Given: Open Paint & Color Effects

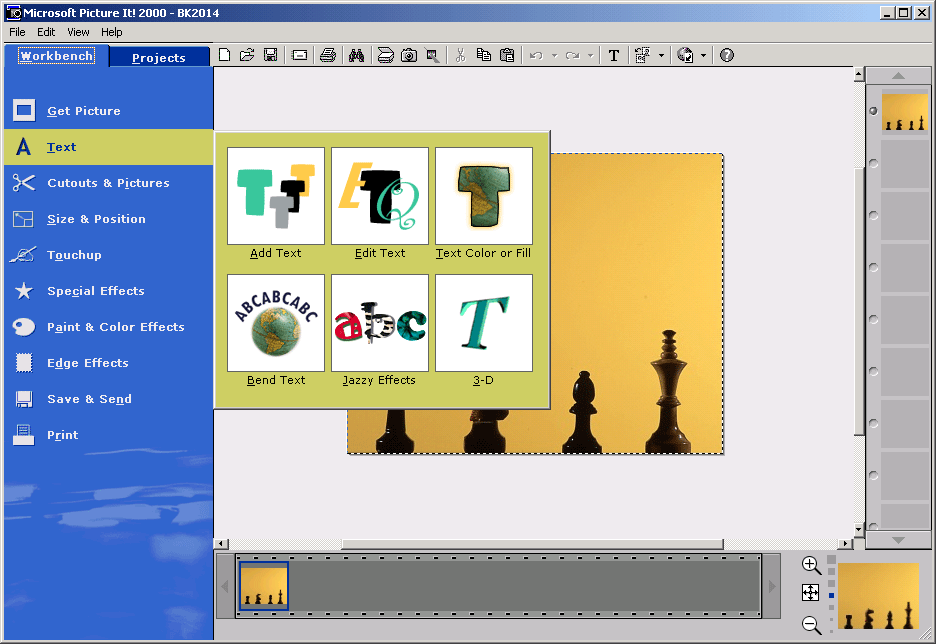Looking at the screenshot, I should (x=109, y=327).
